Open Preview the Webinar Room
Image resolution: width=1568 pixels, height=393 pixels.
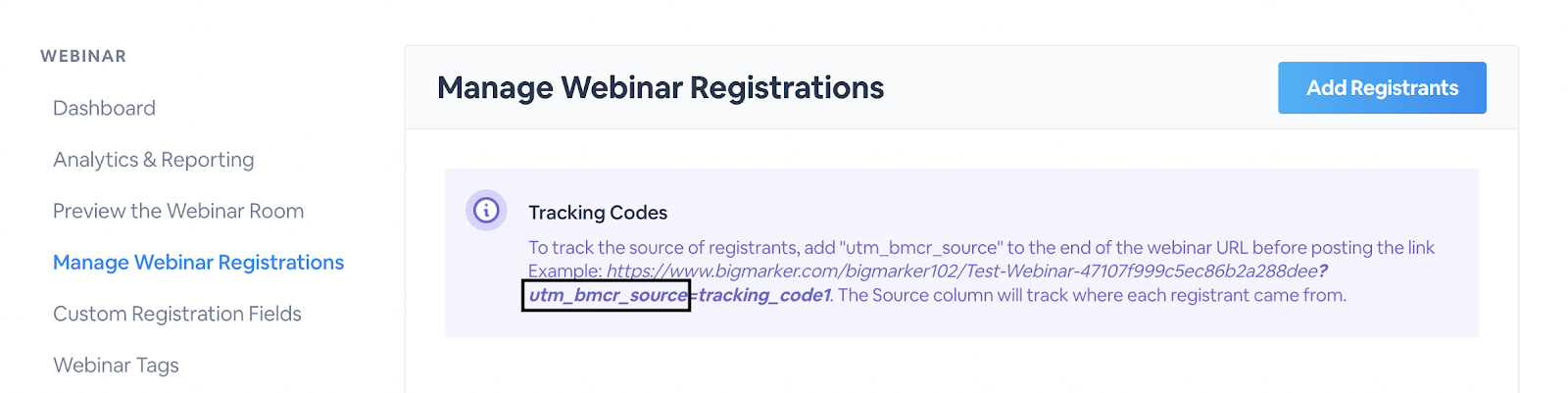tap(178, 211)
